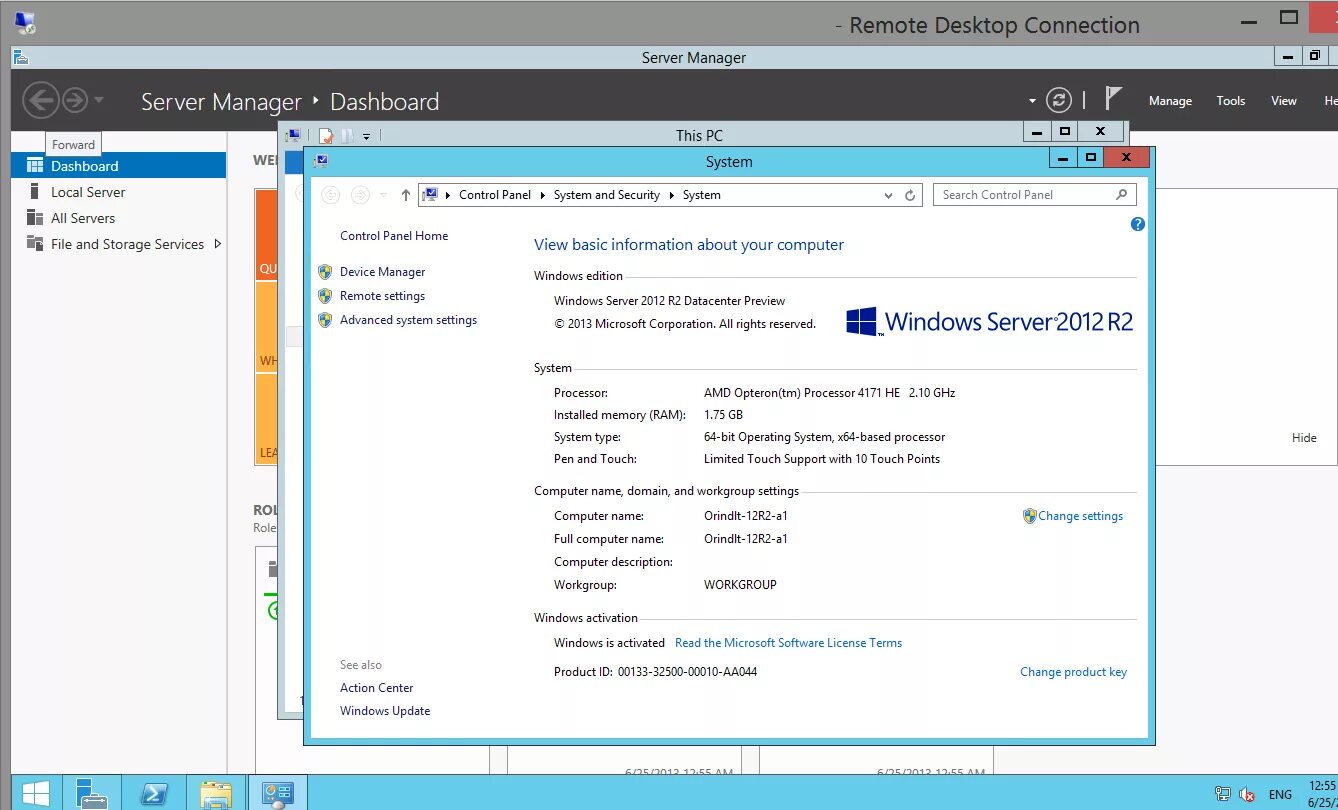Click Control Panel in the address breadcrumb

(495, 195)
